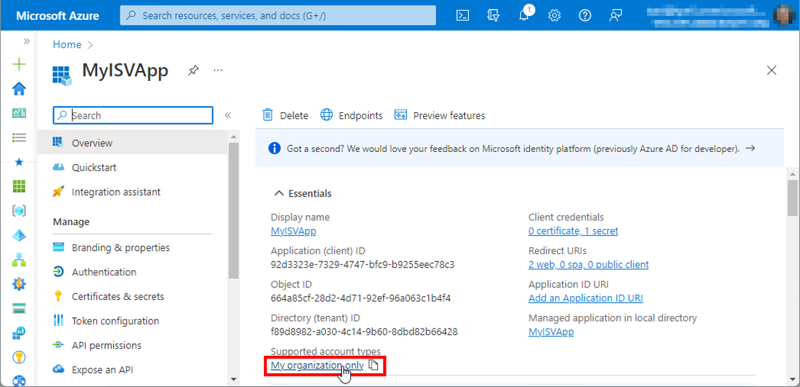Click the blade menu Search field
This screenshot has height=387, width=800.
[x=133, y=115]
